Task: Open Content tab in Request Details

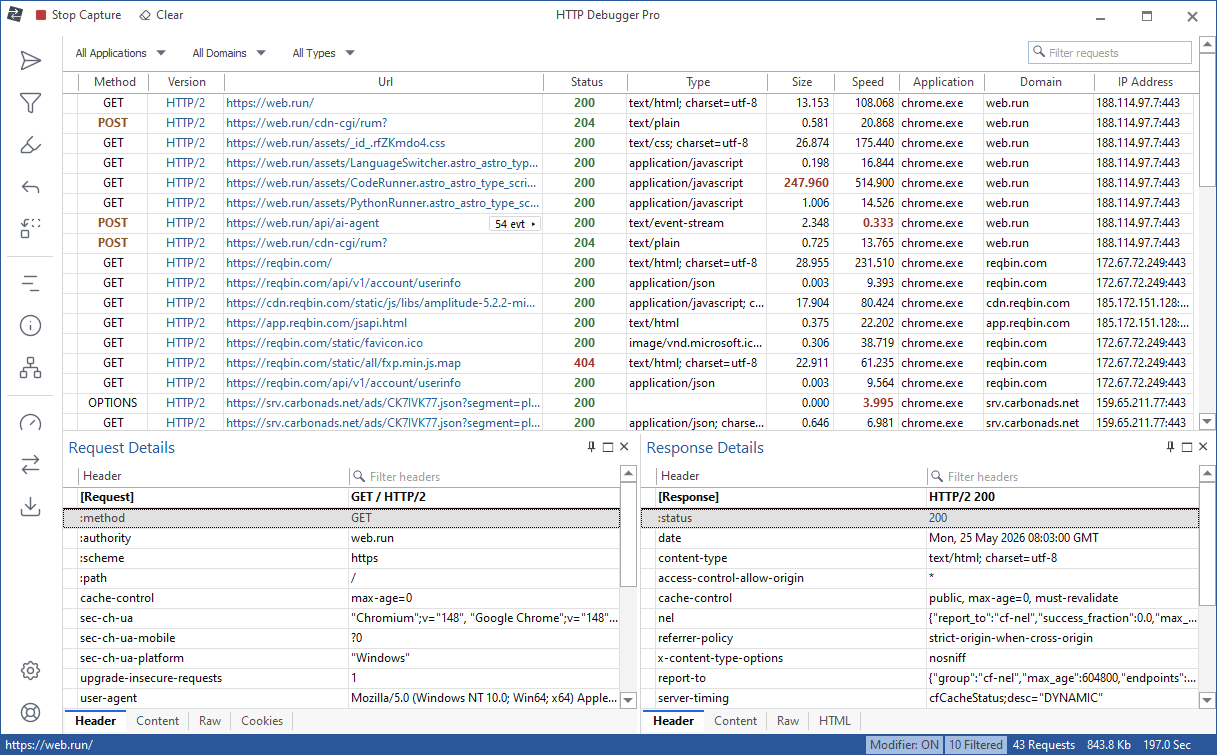Action: pos(158,720)
